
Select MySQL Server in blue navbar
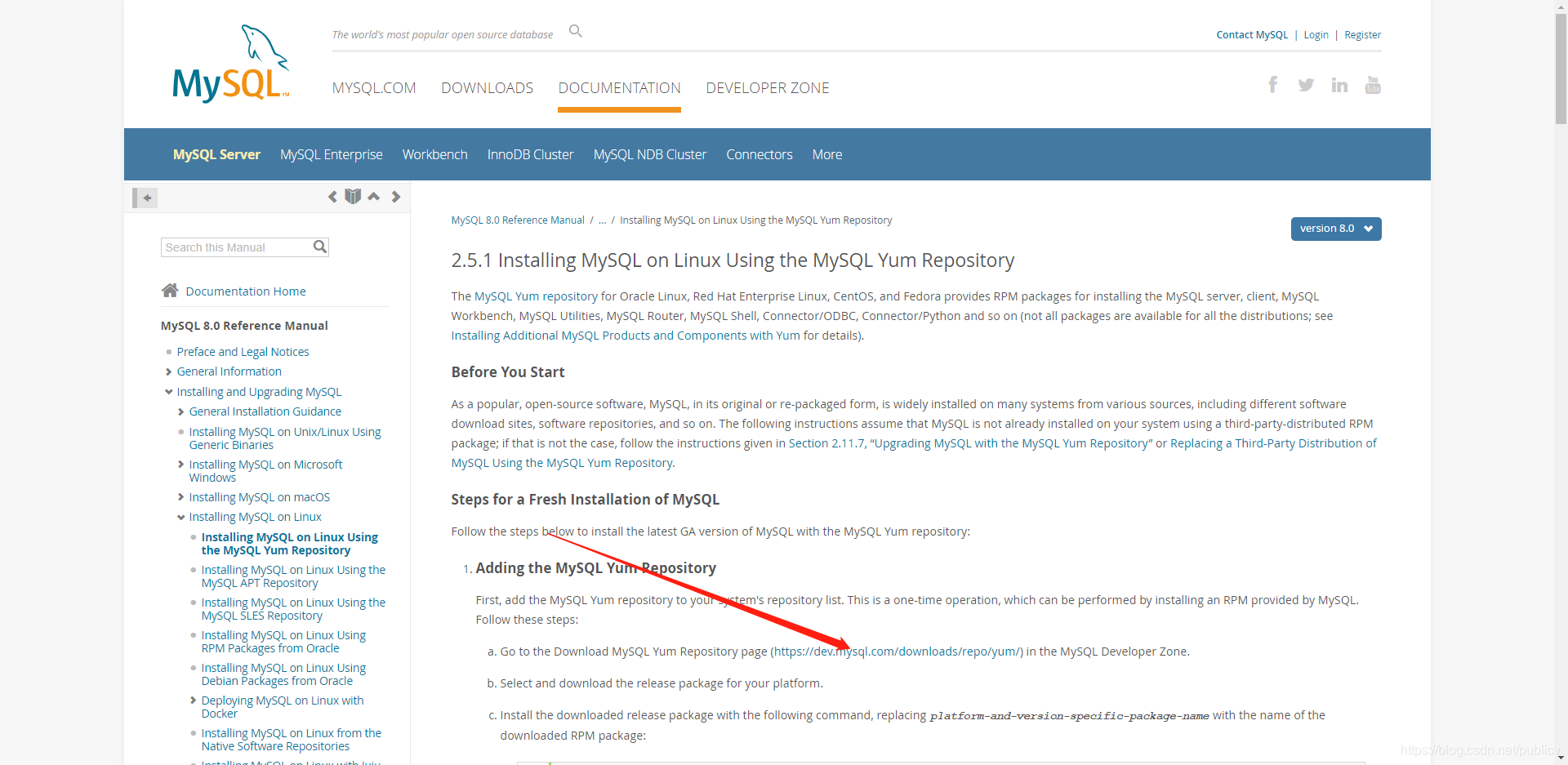tap(216, 154)
